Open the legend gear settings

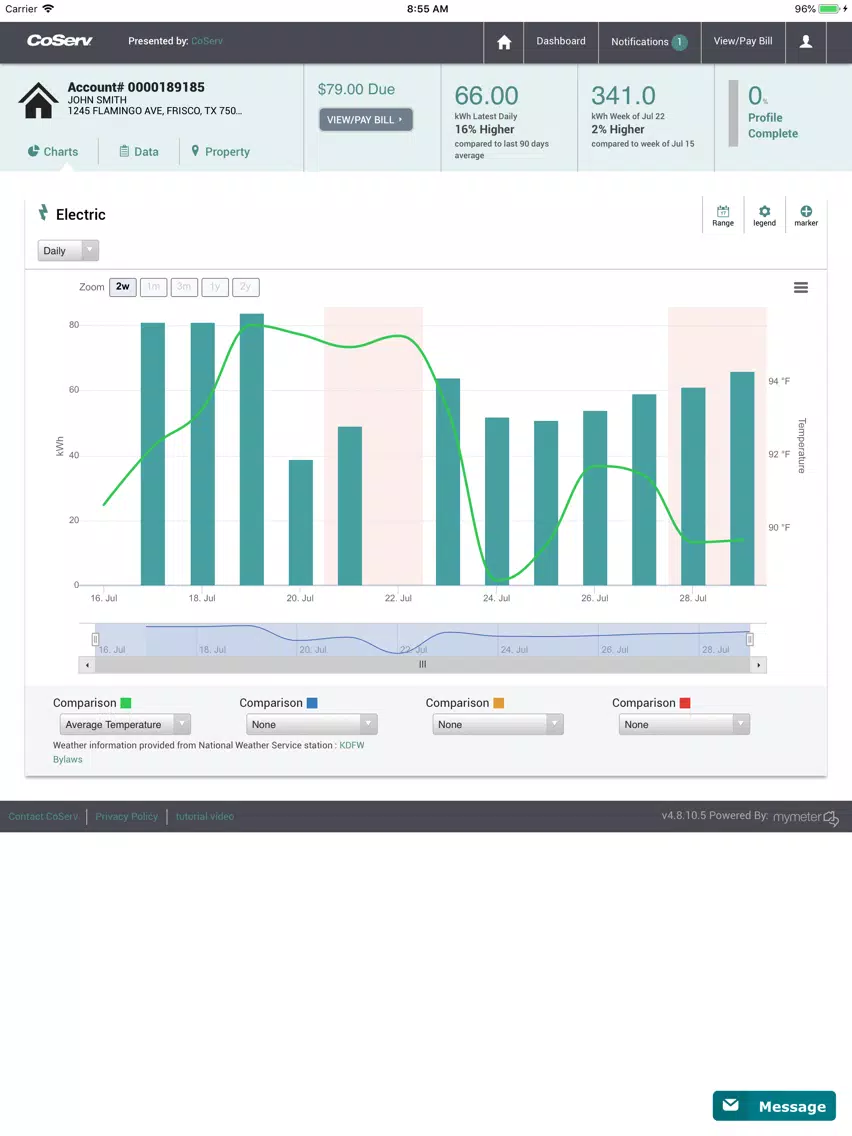point(764,215)
